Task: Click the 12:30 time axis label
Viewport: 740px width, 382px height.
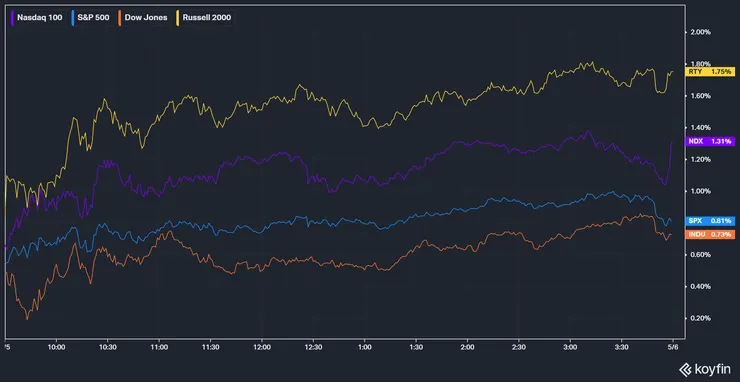Action: (313, 347)
